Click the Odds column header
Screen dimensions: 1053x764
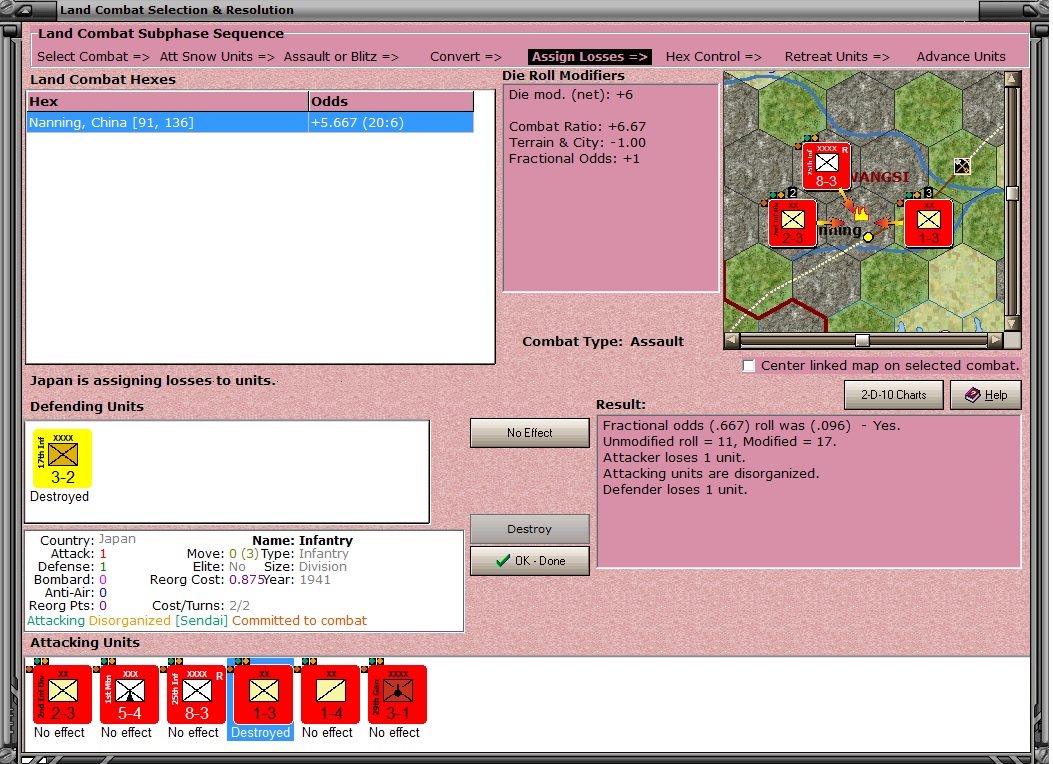point(391,101)
